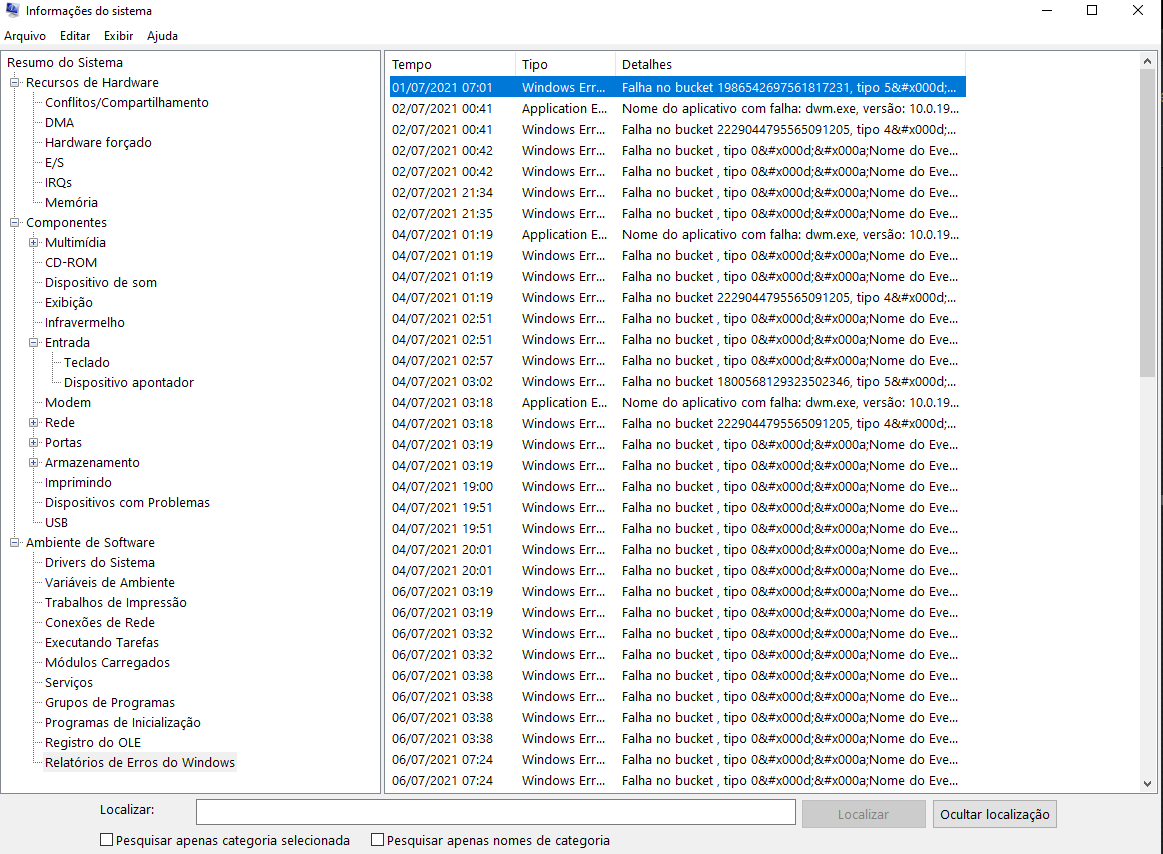1163x854 pixels.
Task: Select Registro do OLE
Action: pos(93,743)
